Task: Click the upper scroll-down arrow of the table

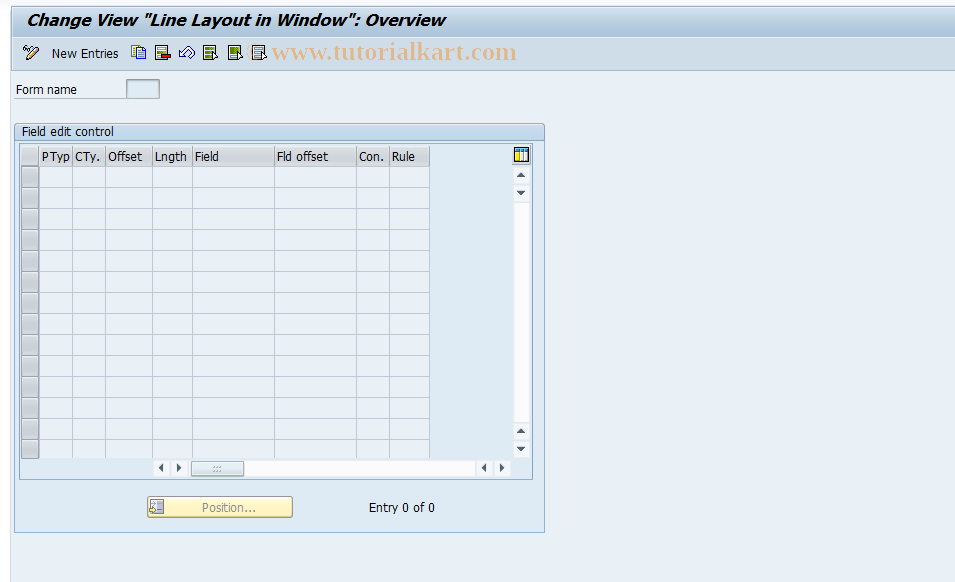Action: 521,193
